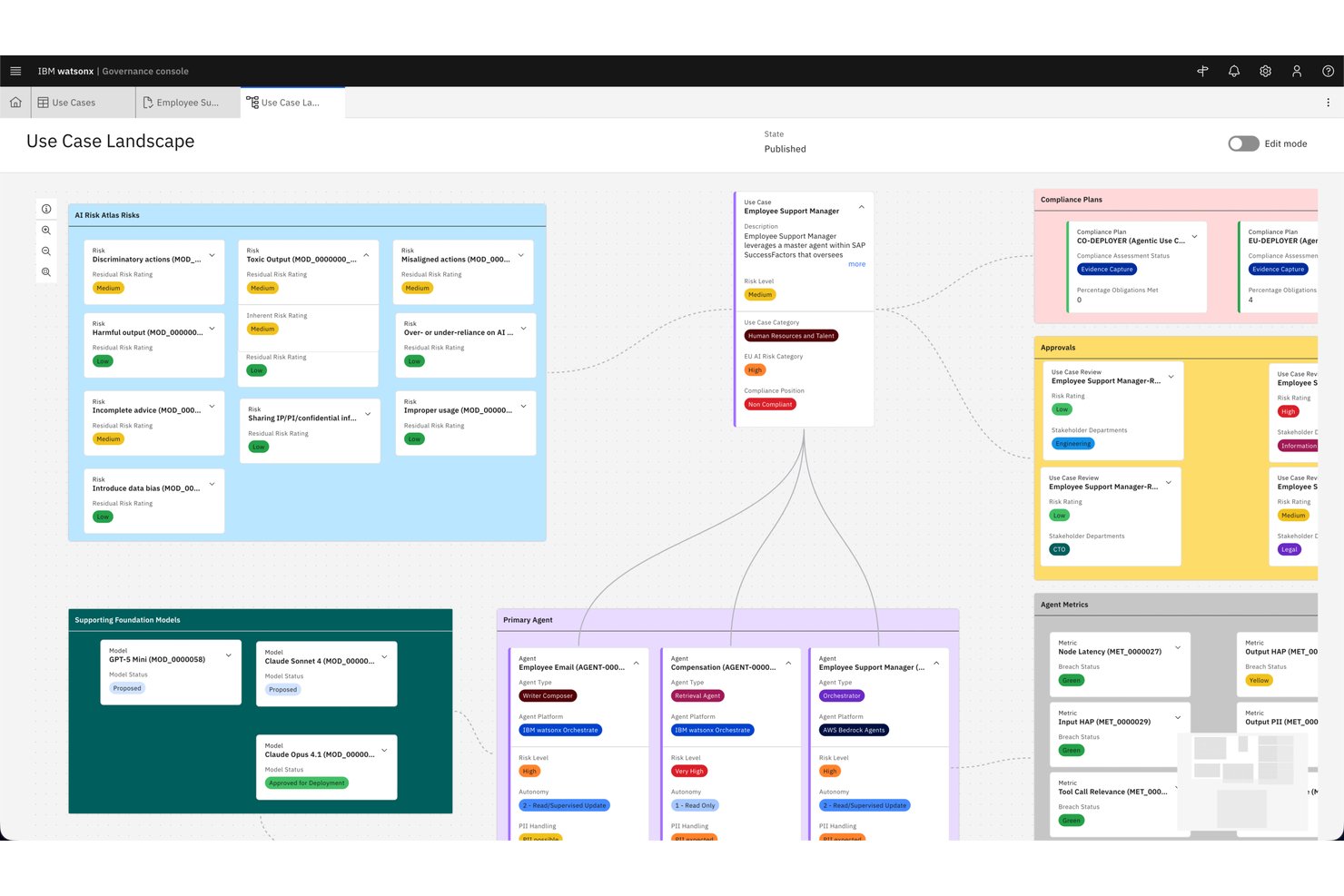
Task: Click the Published state value
Action: coord(785,149)
